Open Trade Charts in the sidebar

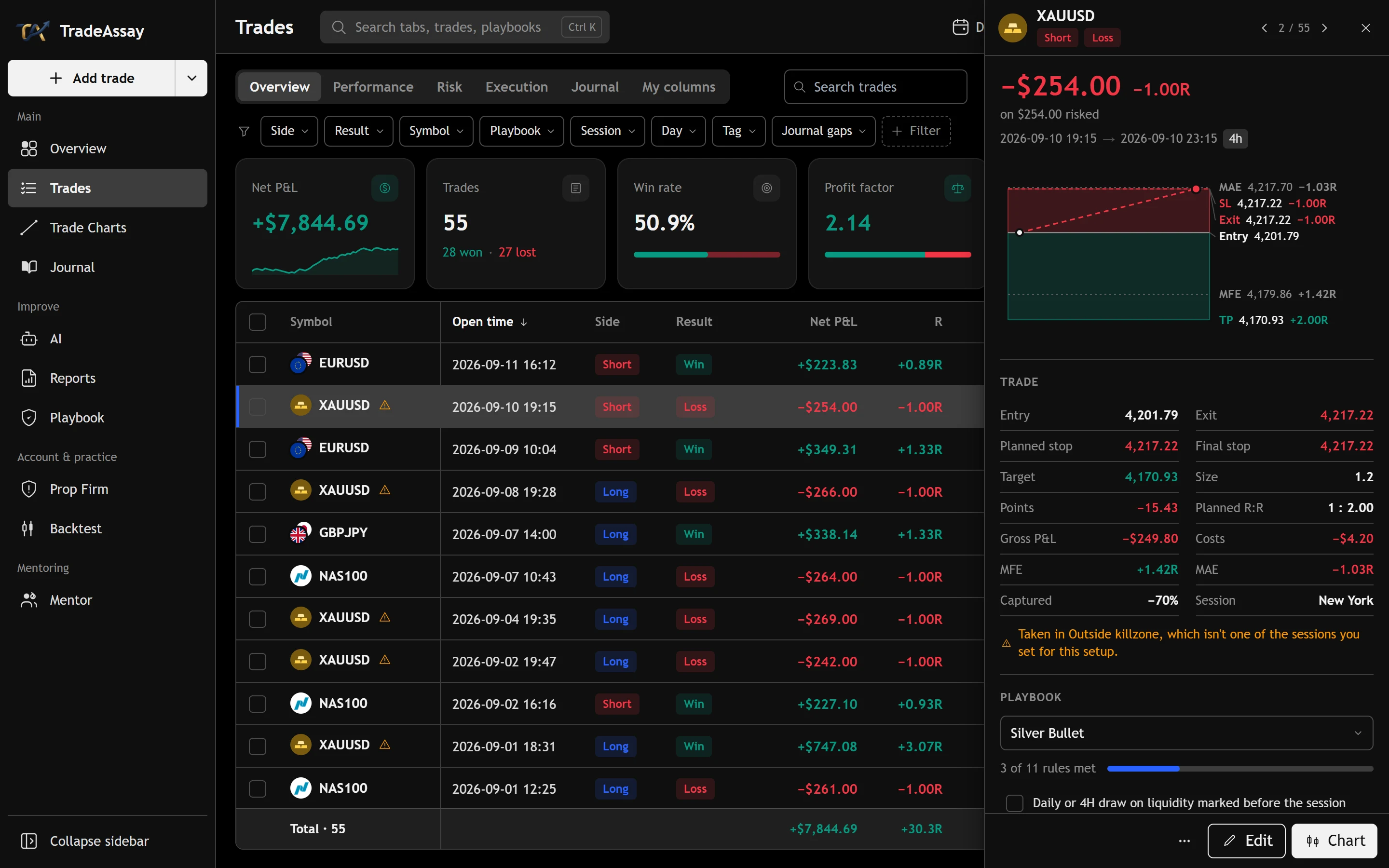[x=108, y=228]
